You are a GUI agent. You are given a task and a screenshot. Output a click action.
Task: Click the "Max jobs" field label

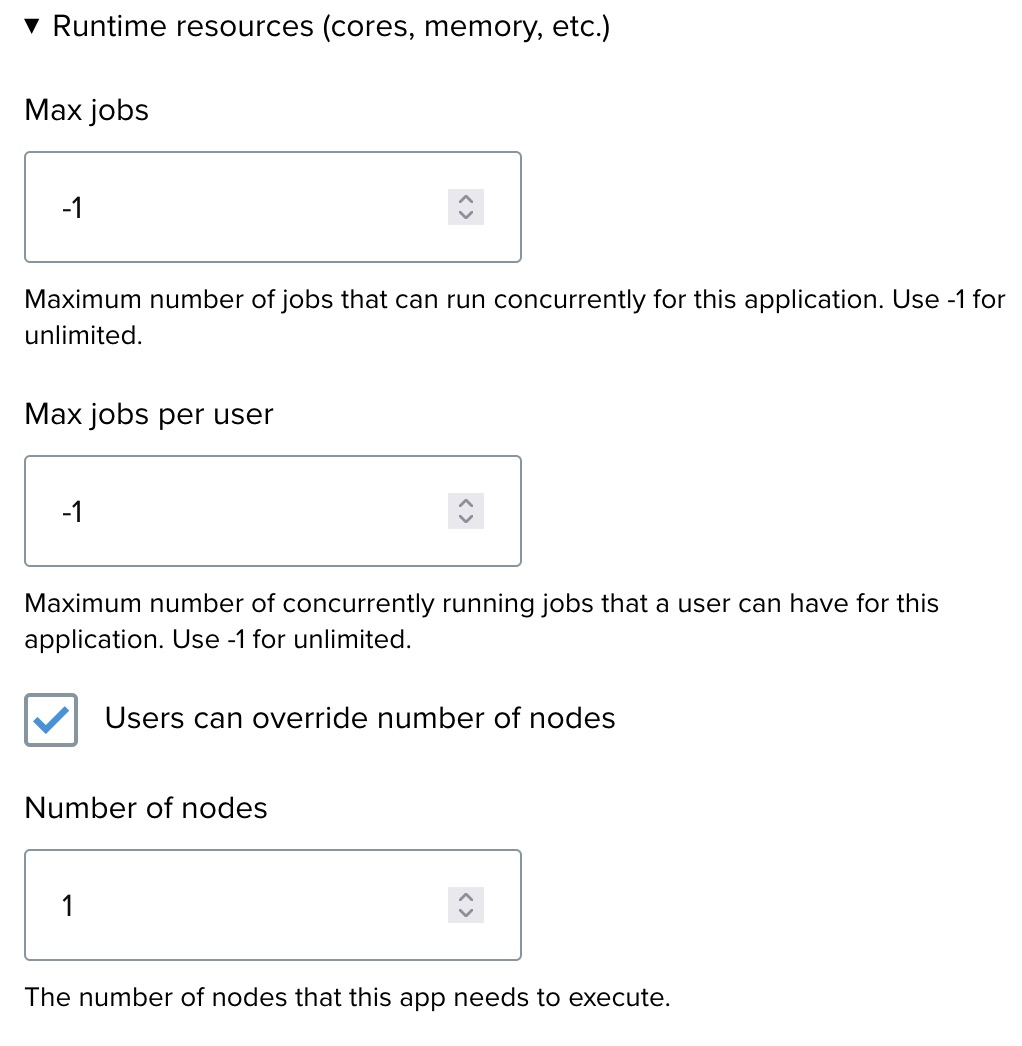pos(87,110)
